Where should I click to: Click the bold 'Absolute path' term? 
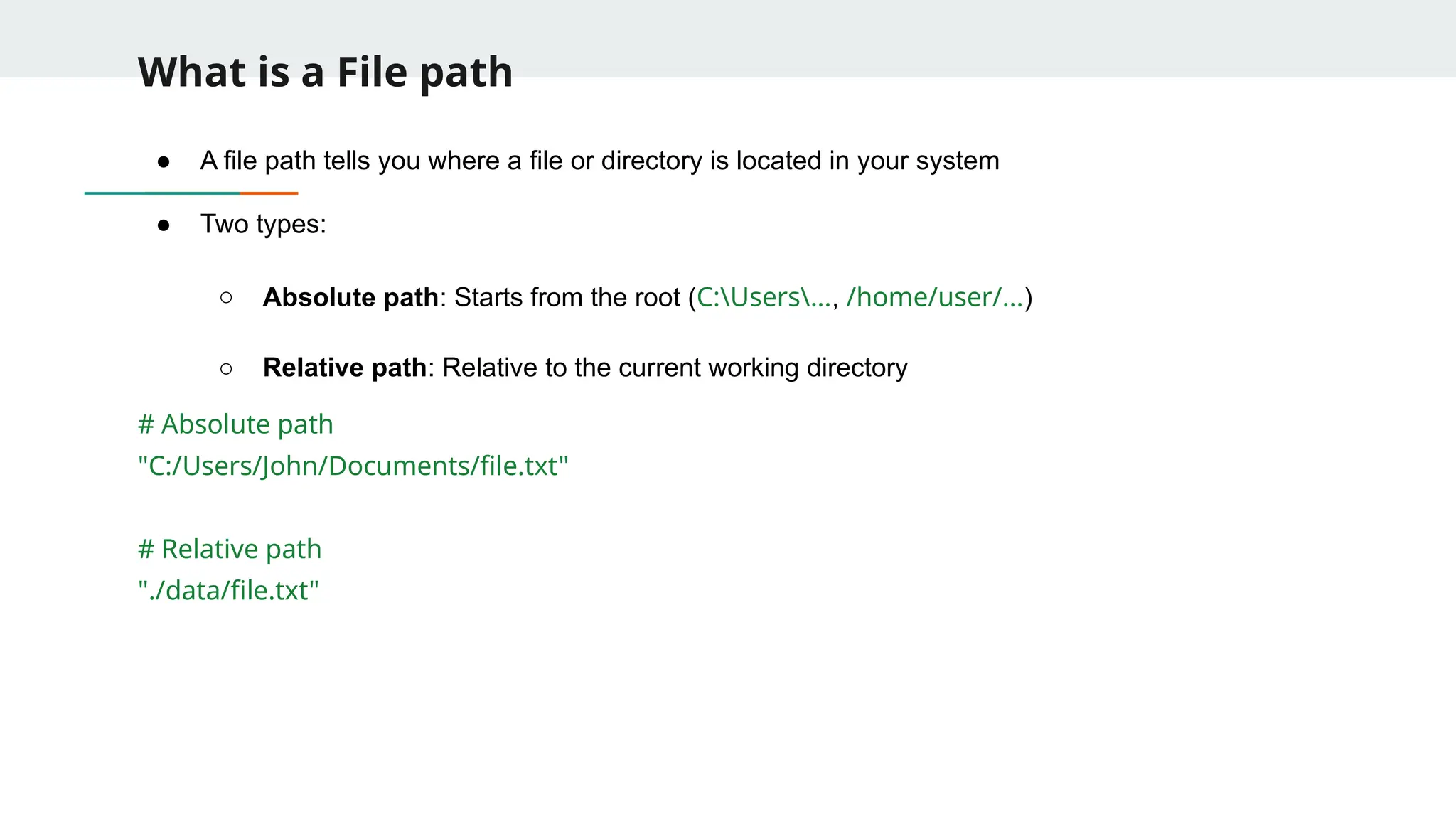pos(350,297)
